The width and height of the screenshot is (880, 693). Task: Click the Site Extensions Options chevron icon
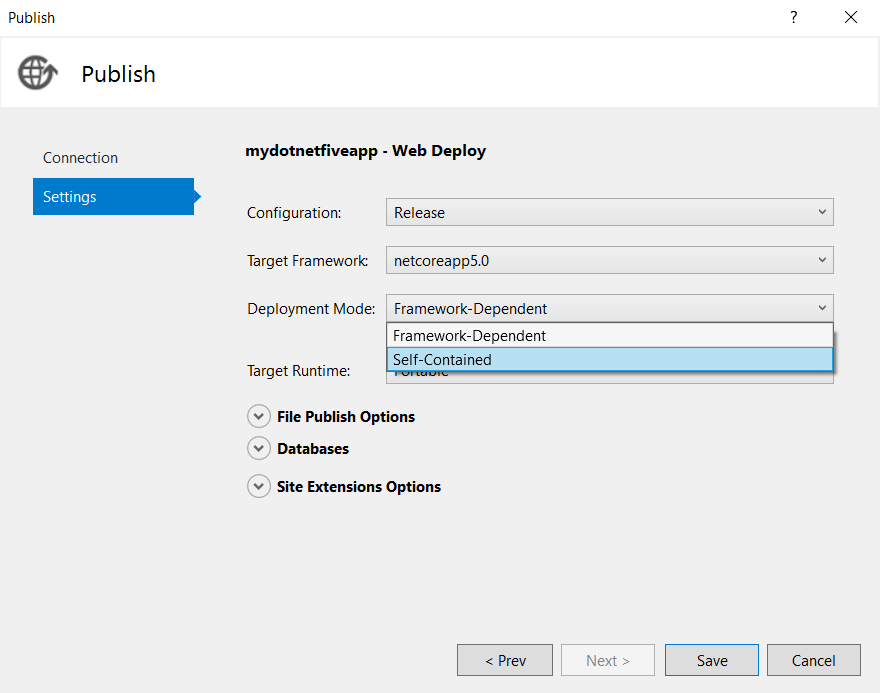point(259,486)
